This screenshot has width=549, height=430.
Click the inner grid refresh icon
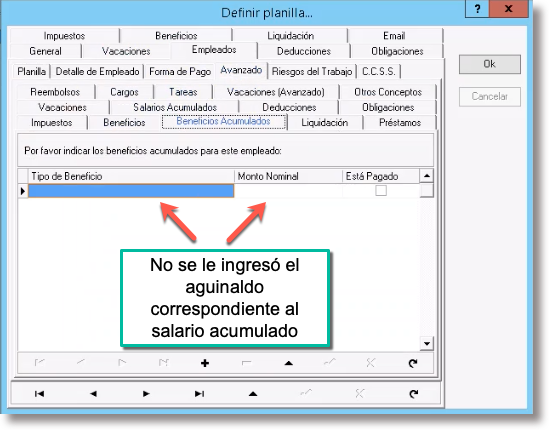pyautogui.click(x=413, y=363)
